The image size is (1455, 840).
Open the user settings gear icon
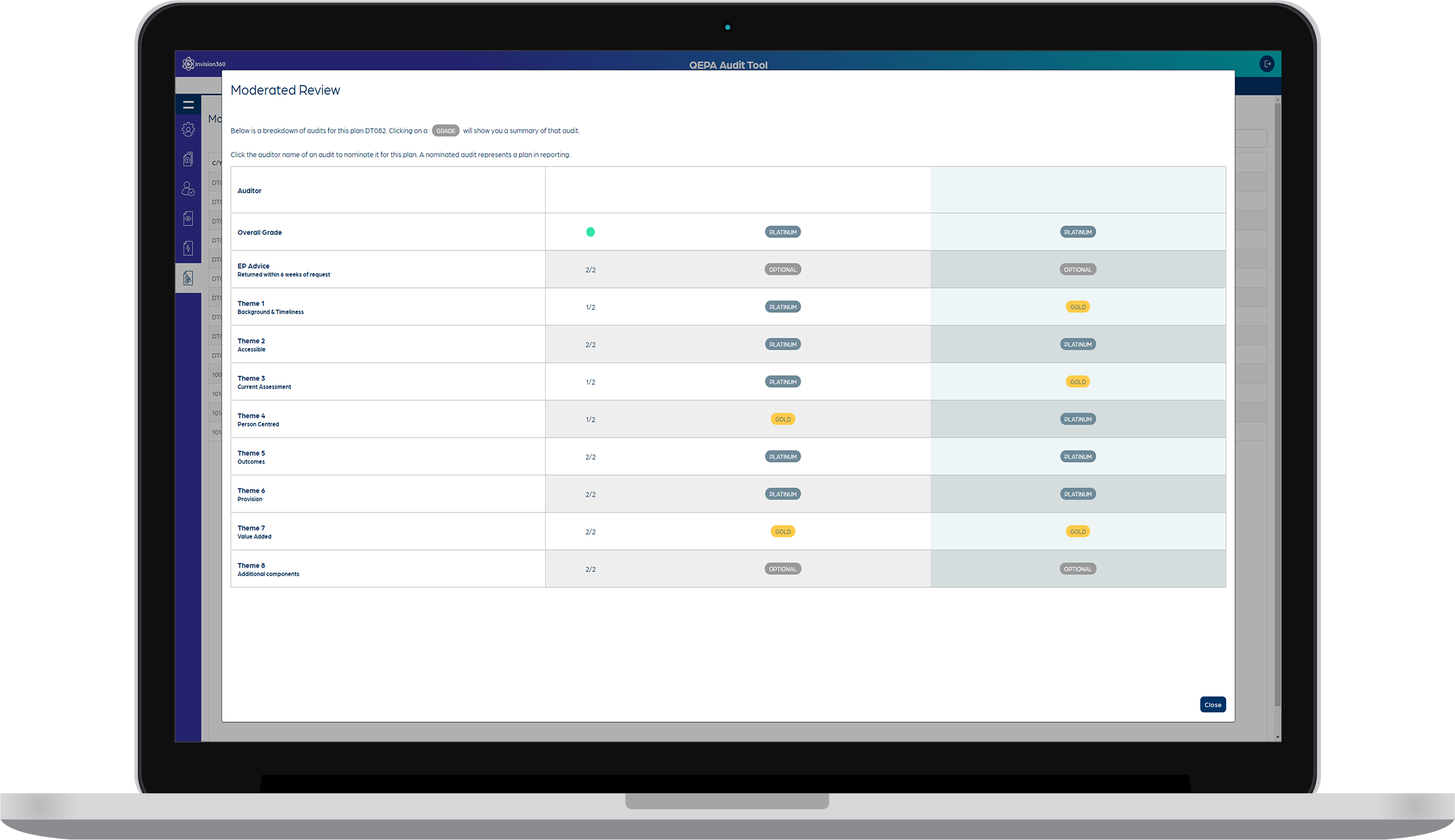[188, 130]
